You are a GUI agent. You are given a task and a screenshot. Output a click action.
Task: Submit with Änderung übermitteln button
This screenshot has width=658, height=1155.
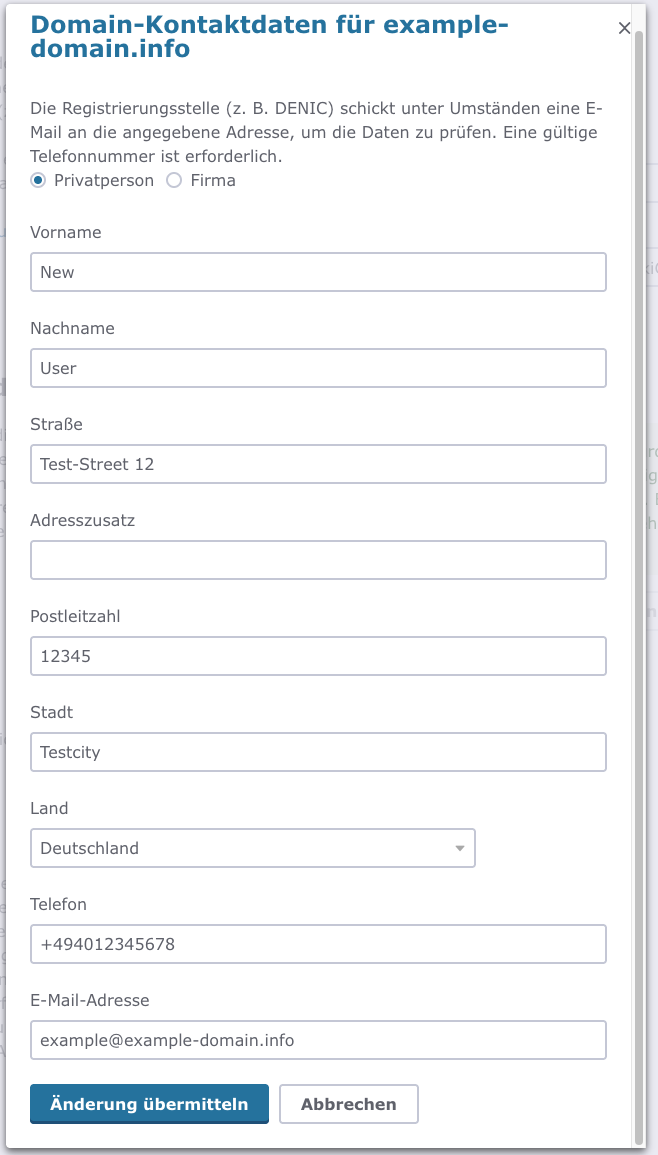150,1104
